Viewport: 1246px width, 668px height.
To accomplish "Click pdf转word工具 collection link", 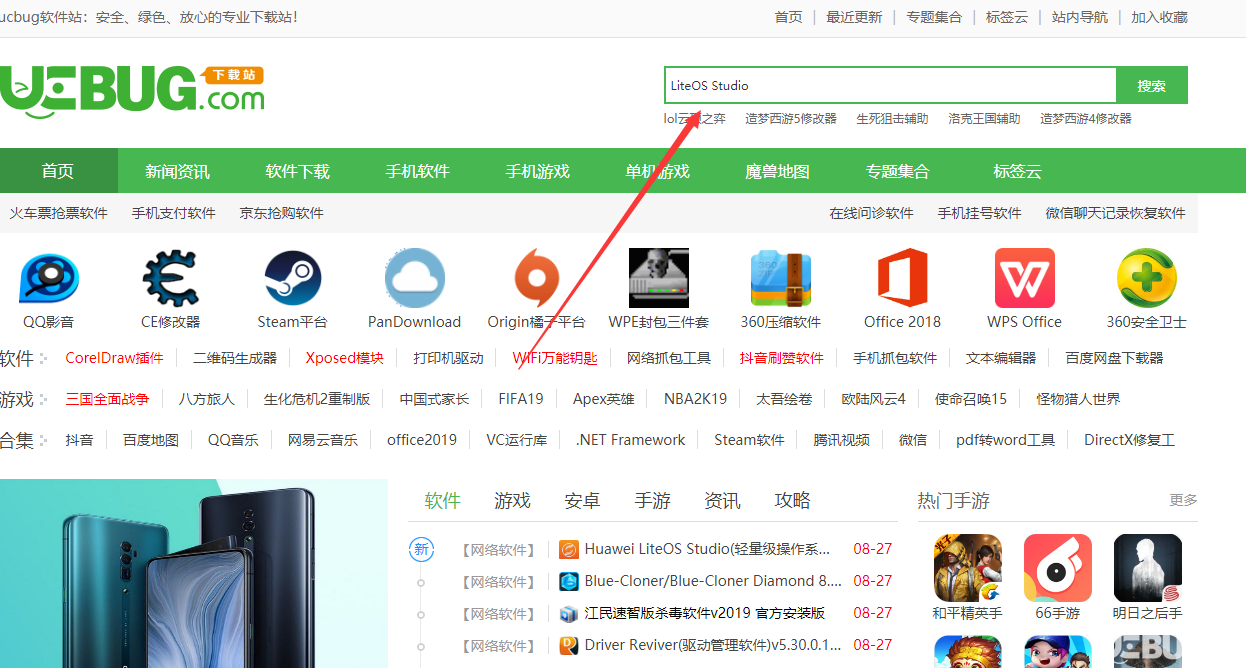I will point(1006,440).
